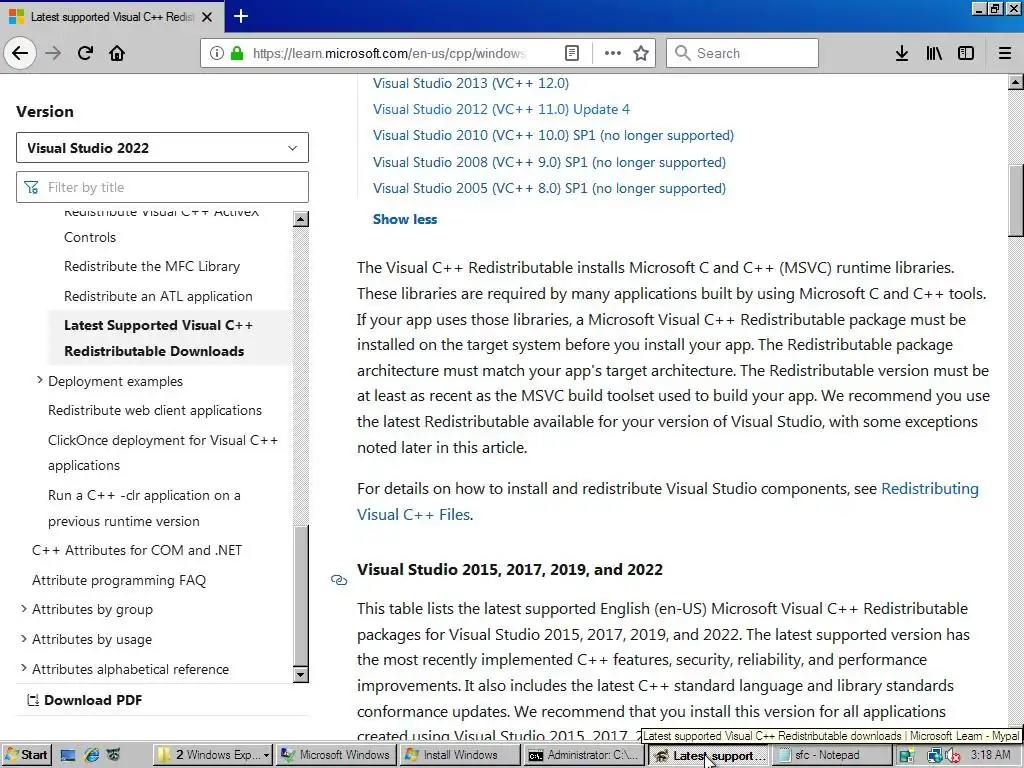Toggle the browser sidebar
The height and width of the screenshot is (768, 1024).
966,53
